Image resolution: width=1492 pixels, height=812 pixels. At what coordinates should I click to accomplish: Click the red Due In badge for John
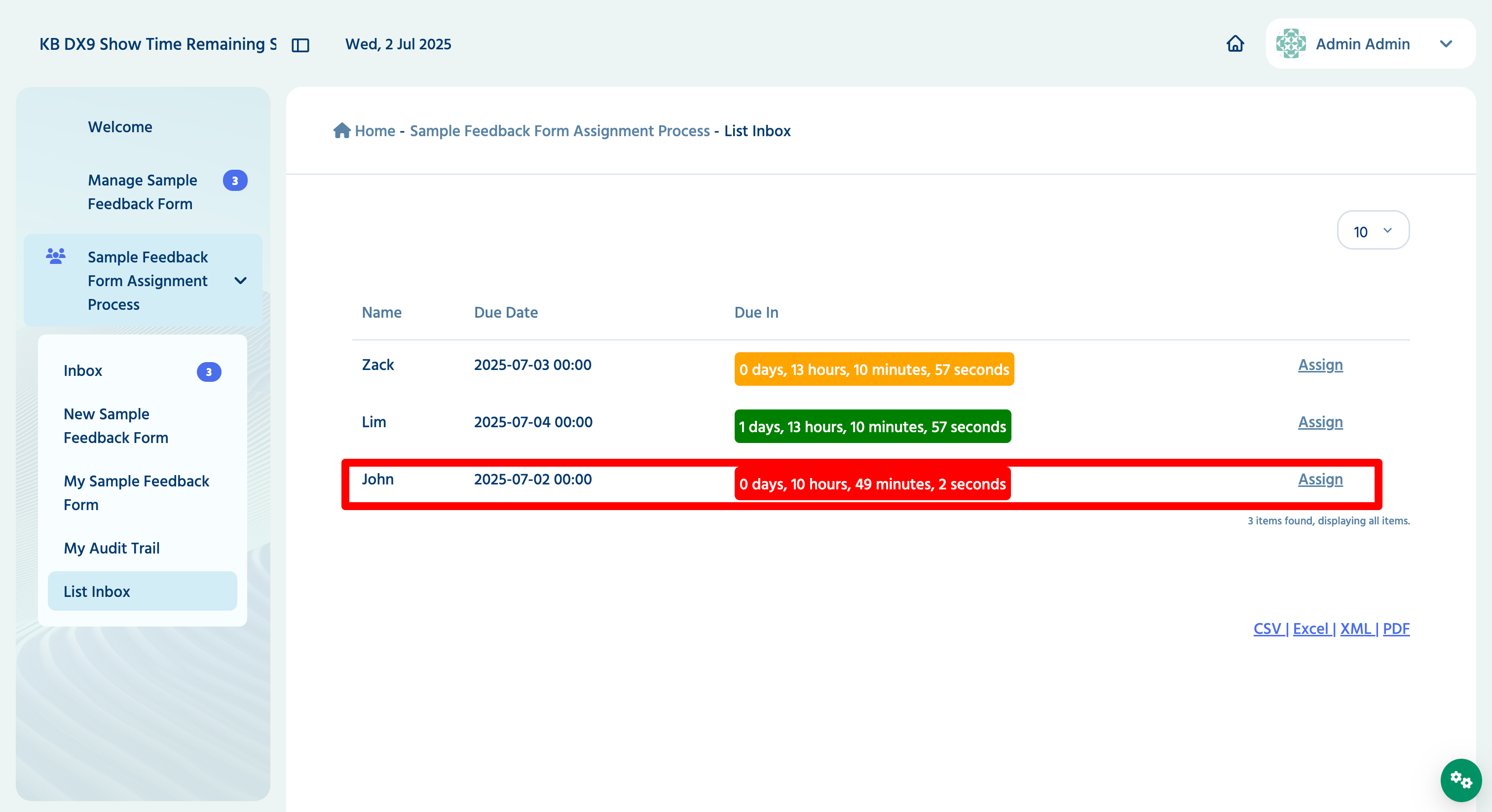(872, 483)
